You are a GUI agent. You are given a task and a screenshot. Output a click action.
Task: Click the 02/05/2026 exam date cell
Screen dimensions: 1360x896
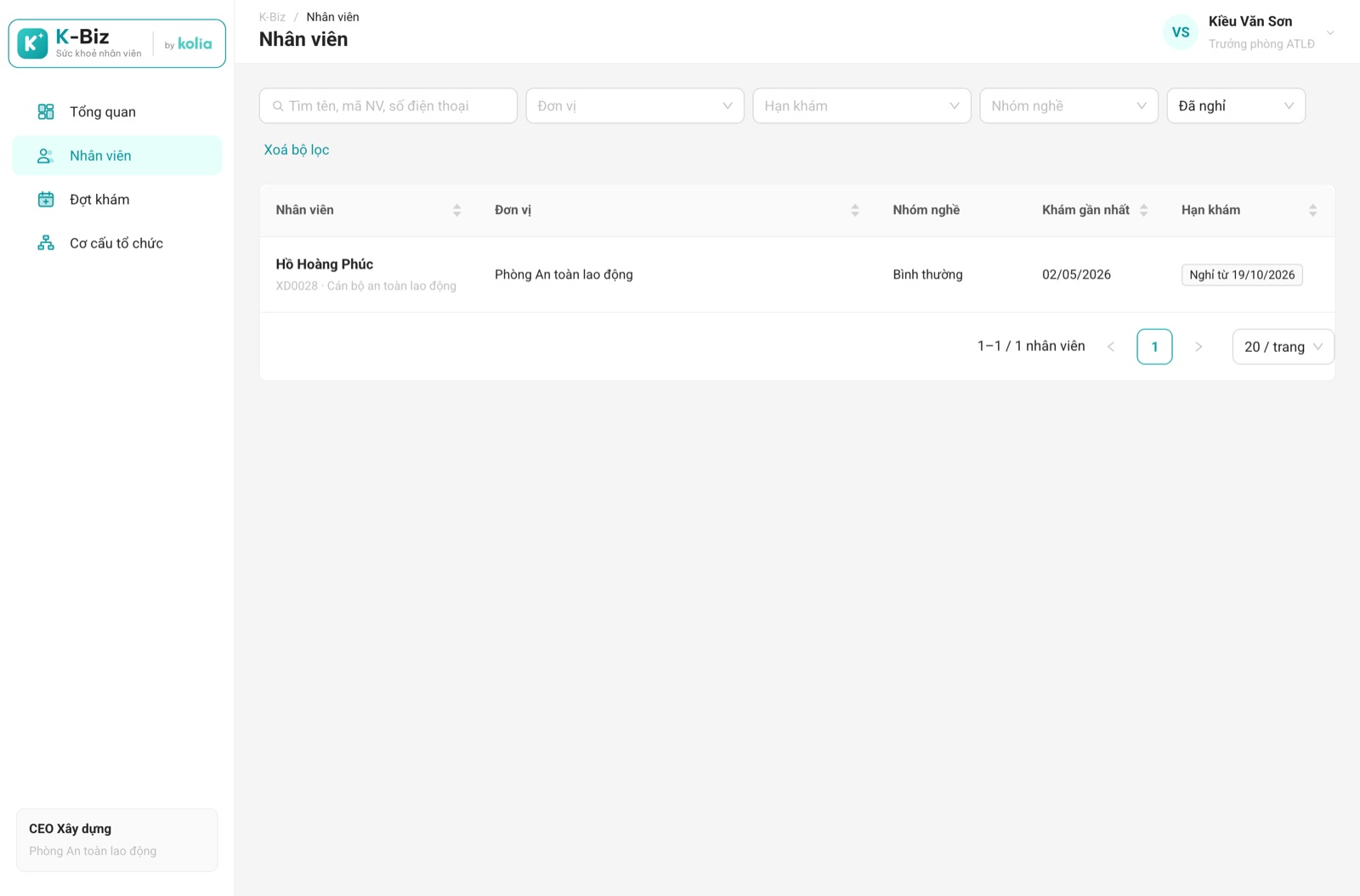1076,275
